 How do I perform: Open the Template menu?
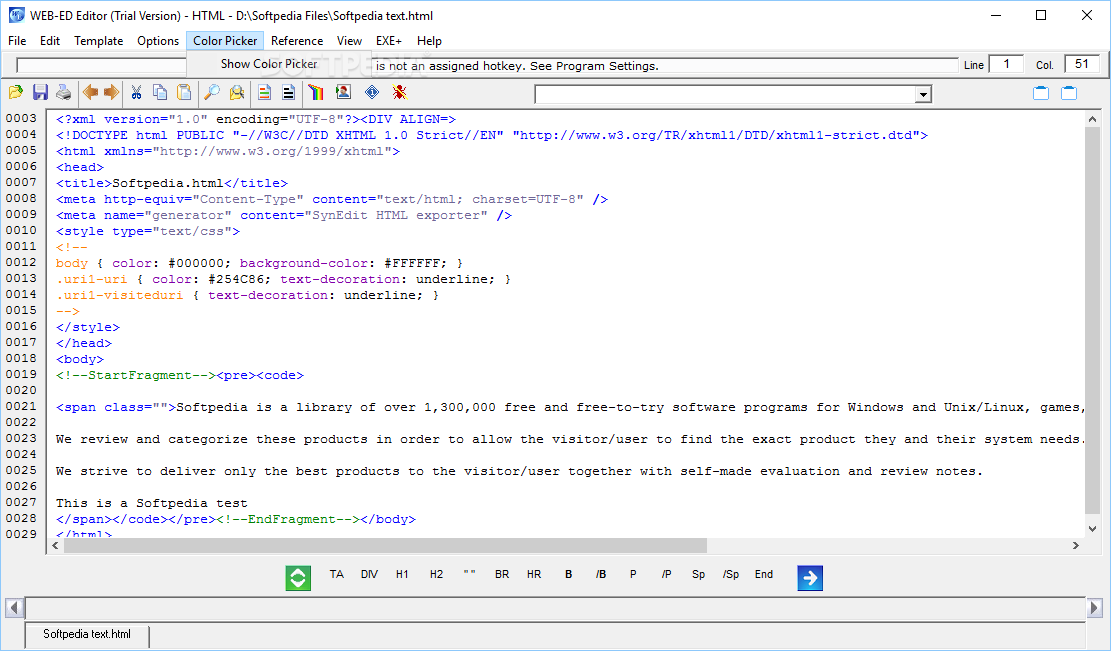tap(98, 41)
